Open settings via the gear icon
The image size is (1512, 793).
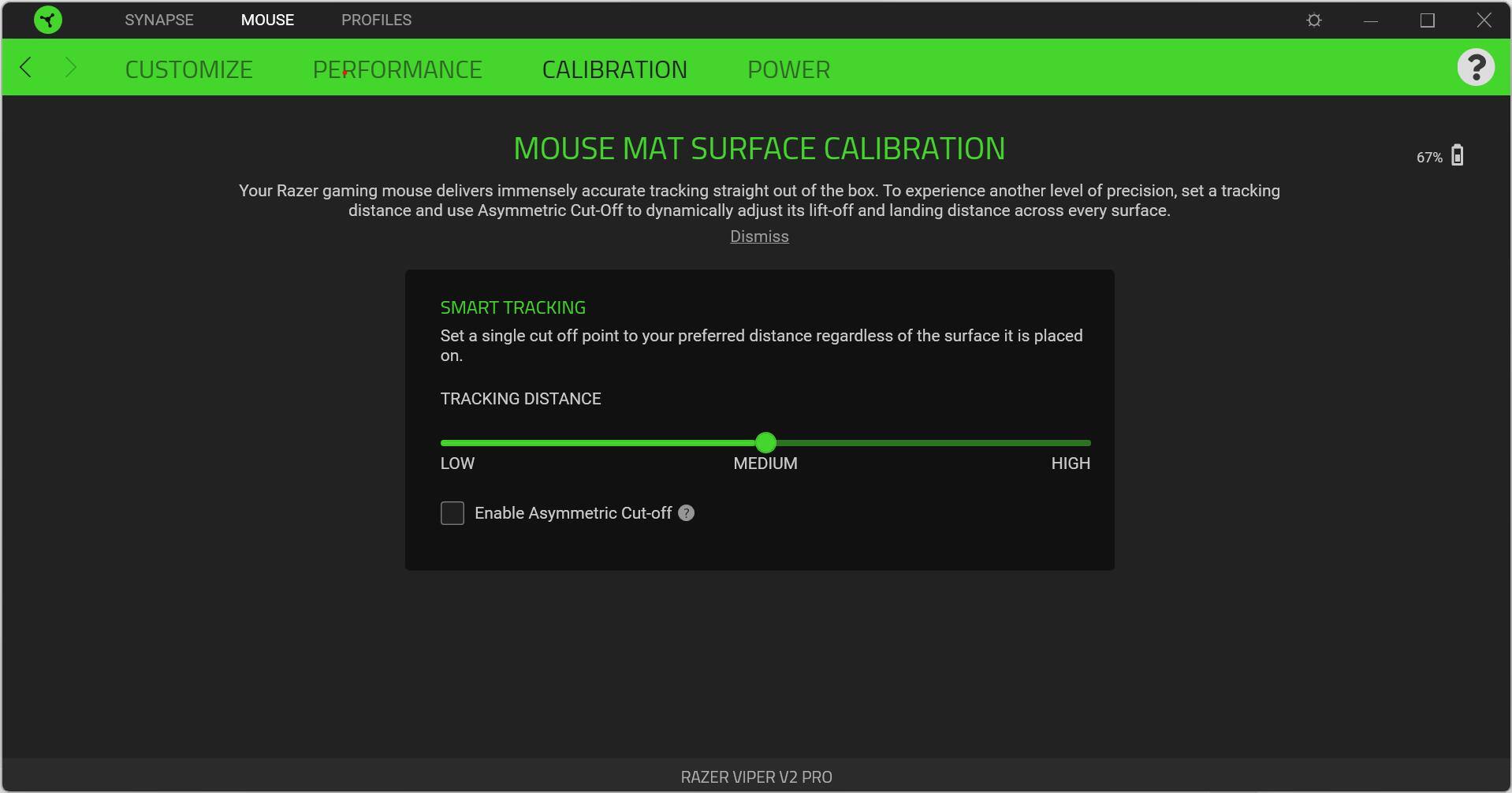point(1313,20)
